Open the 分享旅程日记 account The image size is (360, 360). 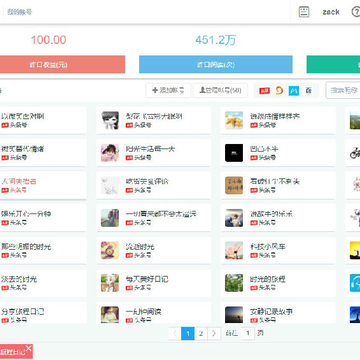point(23,312)
